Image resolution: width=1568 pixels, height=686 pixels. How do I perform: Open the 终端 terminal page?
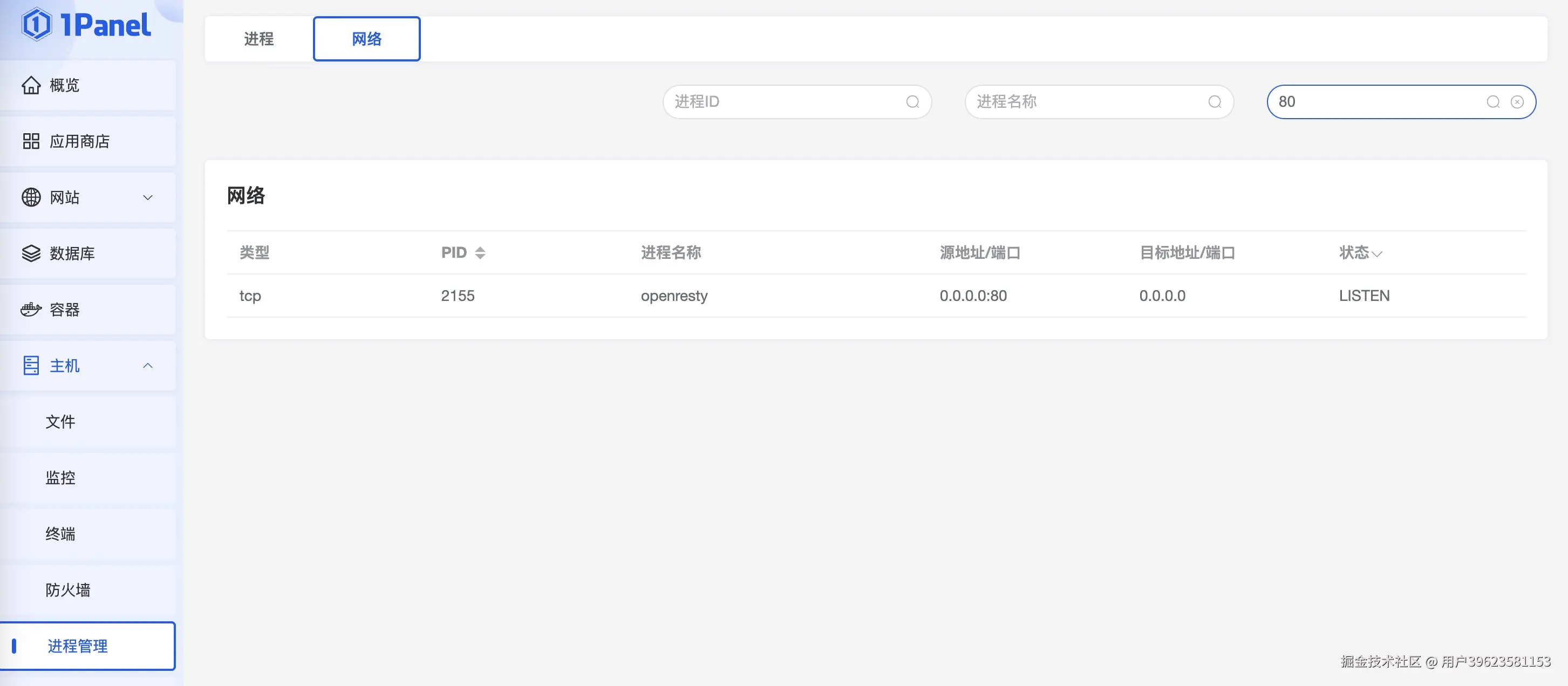pos(61,534)
